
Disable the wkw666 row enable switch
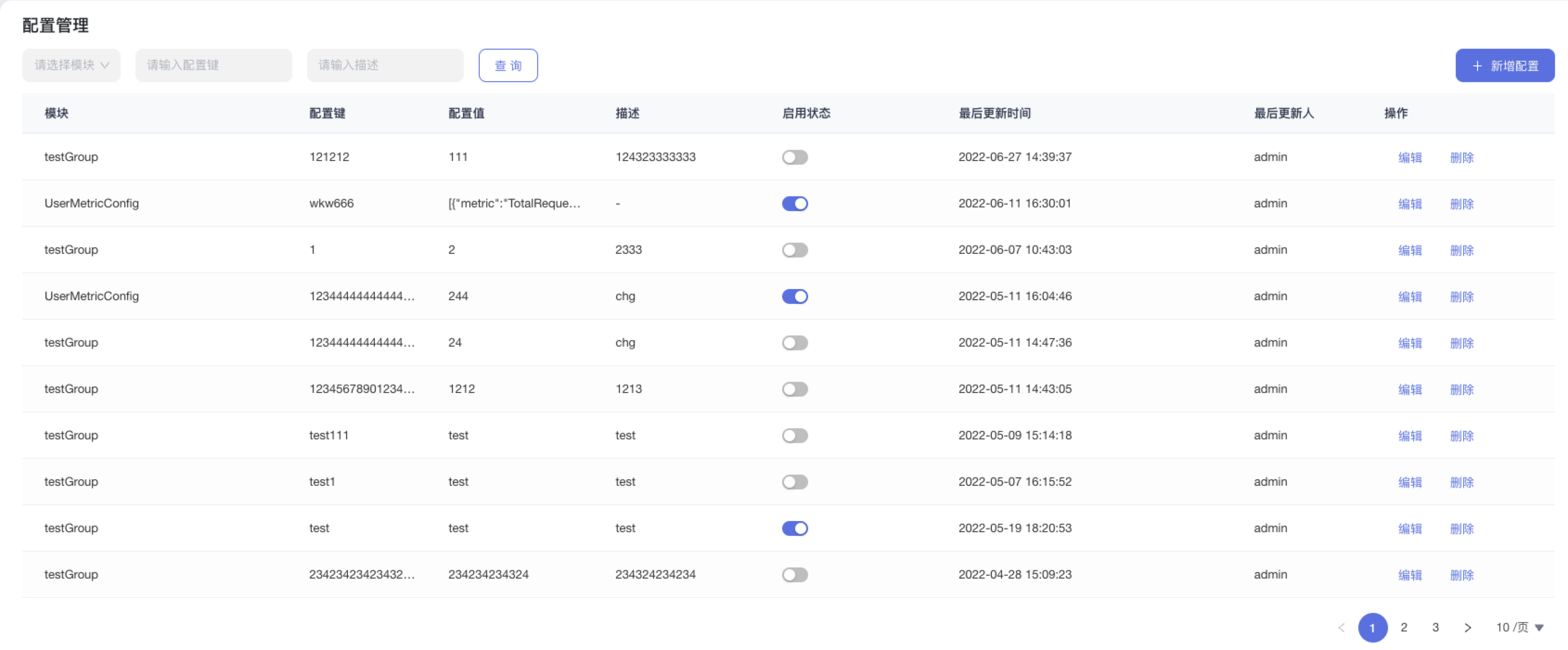794,203
